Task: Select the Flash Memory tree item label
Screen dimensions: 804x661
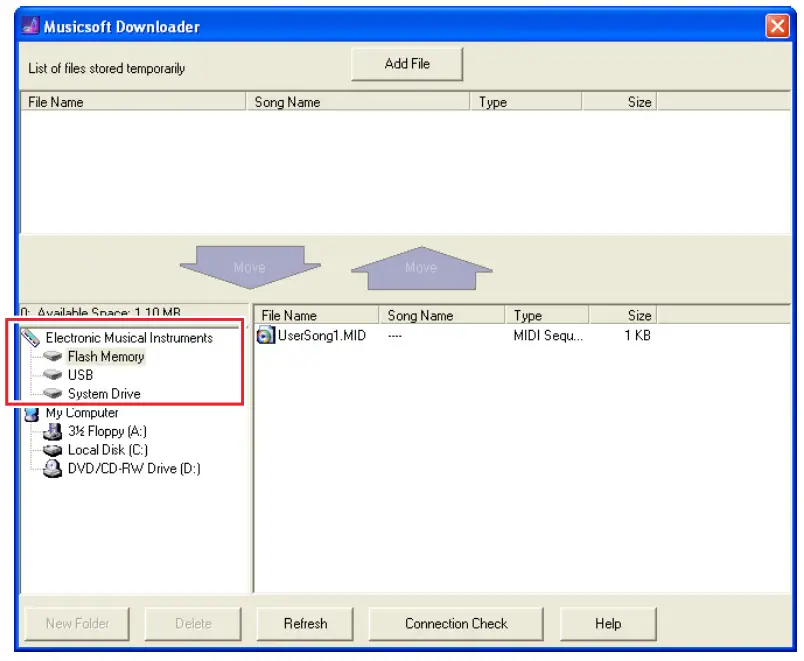Action: pos(106,357)
